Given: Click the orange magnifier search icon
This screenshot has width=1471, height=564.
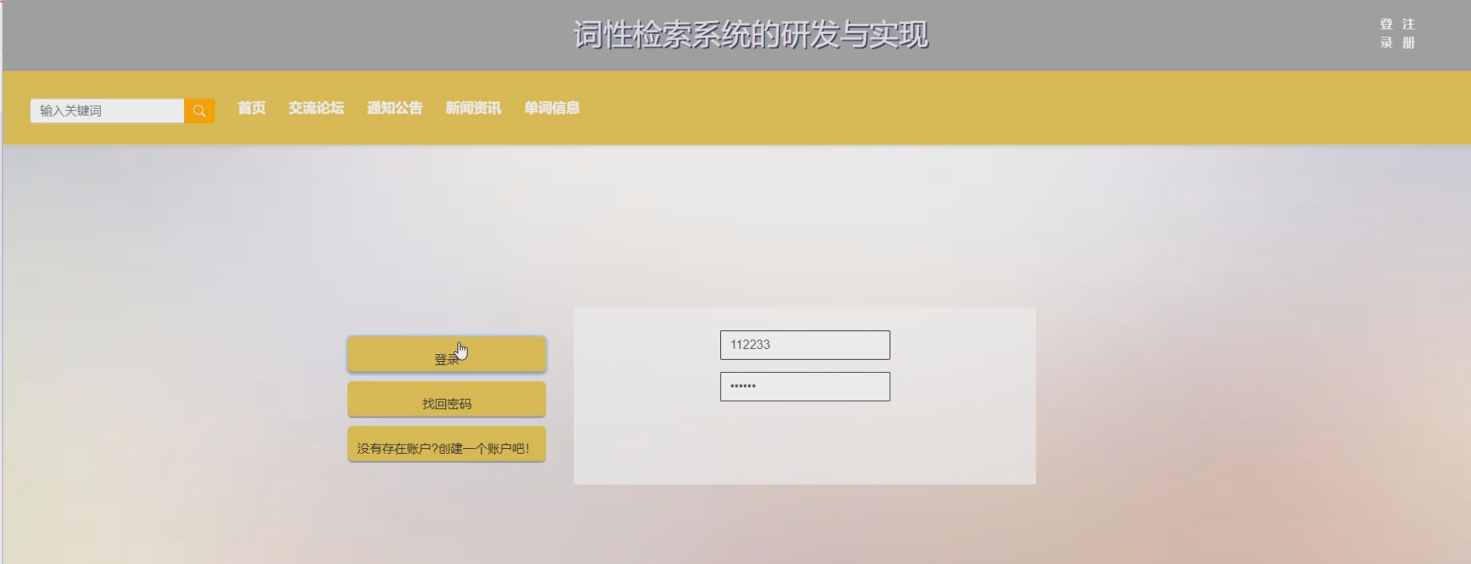Looking at the screenshot, I should point(199,111).
